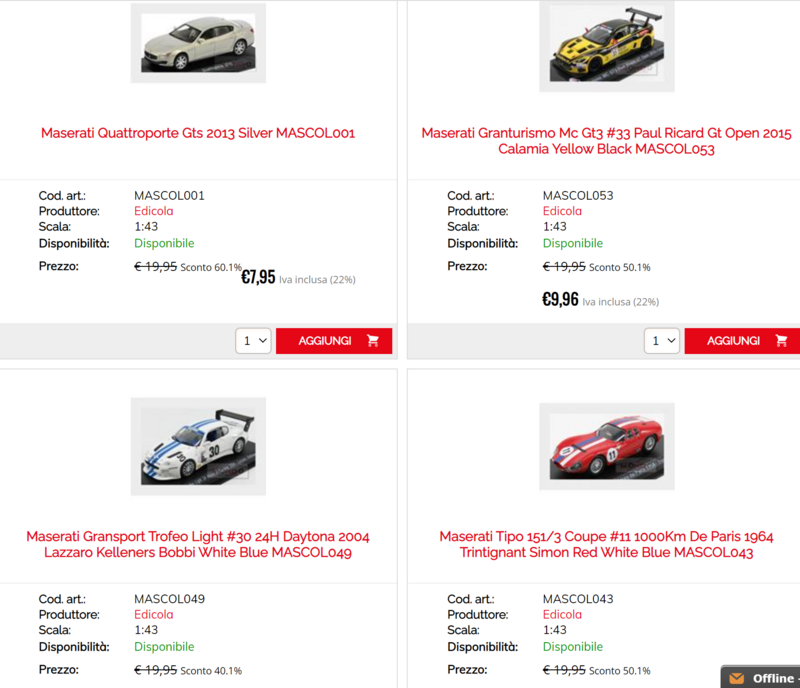
Task: Open Maserati Granturismo Mc Gt3 #33 title link
Action: pos(606,141)
